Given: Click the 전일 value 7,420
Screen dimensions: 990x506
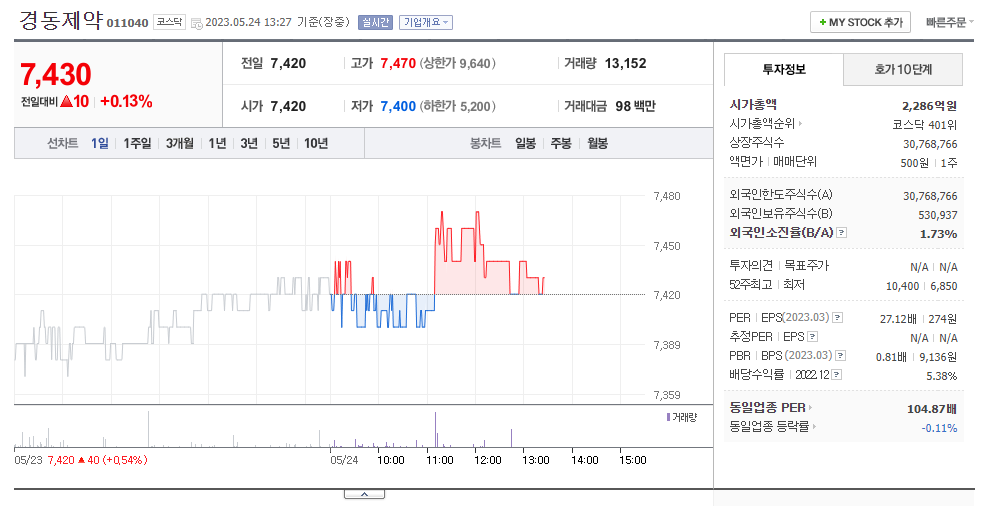Looking at the screenshot, I should [x=288, y=63].
